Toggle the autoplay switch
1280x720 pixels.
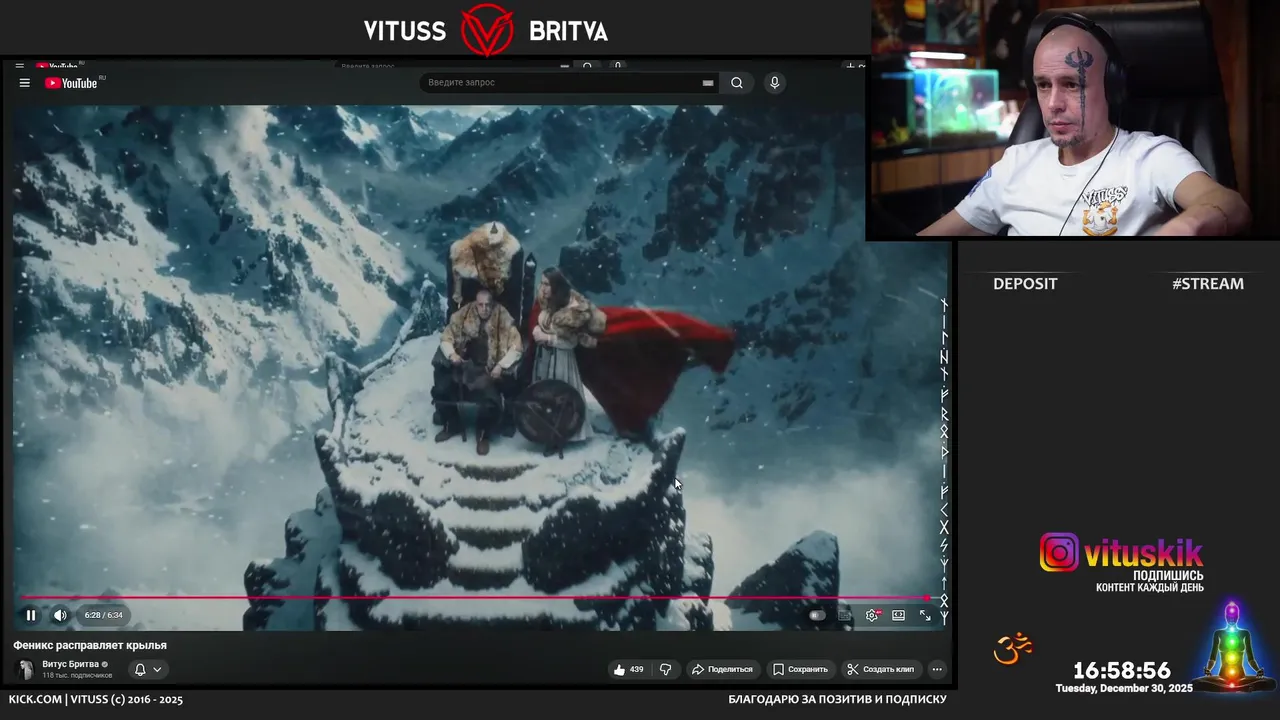(817, 615)
